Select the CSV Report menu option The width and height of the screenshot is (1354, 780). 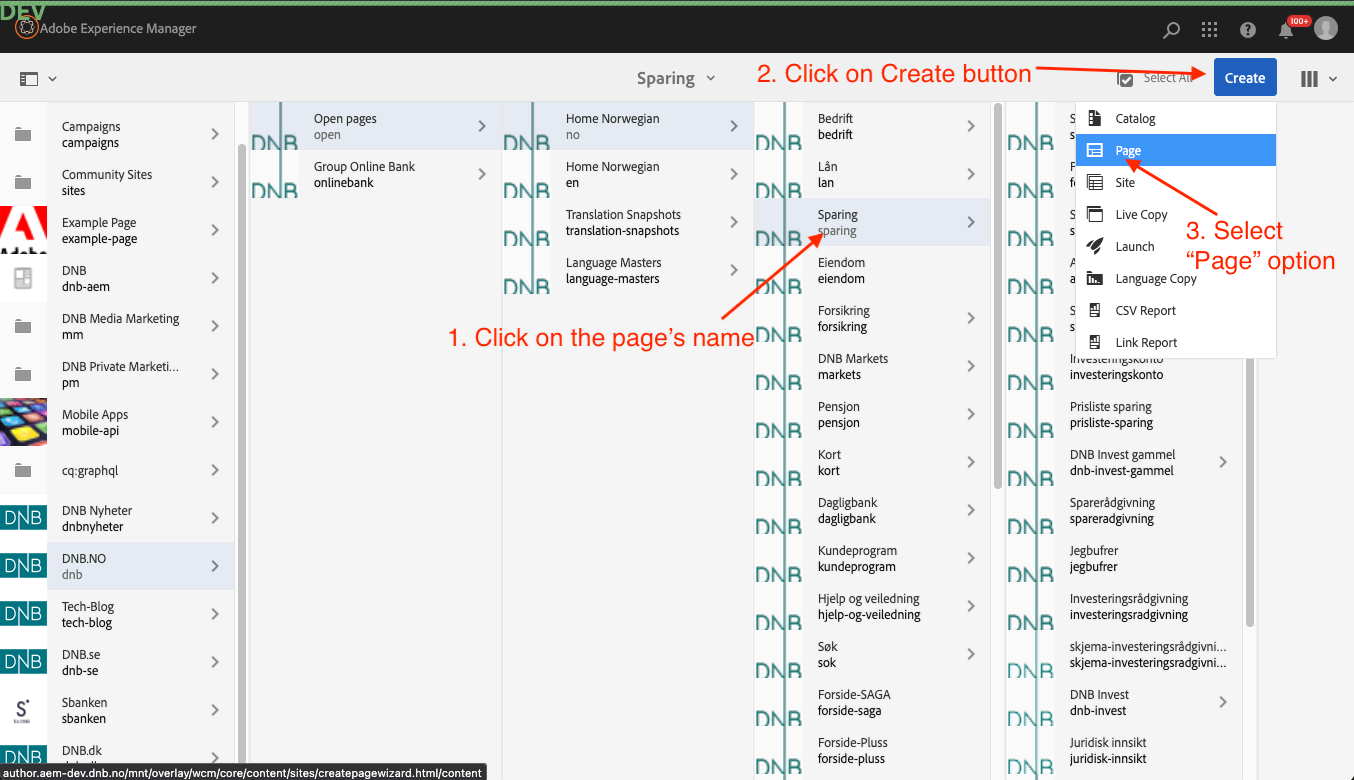pos(1145,310)
